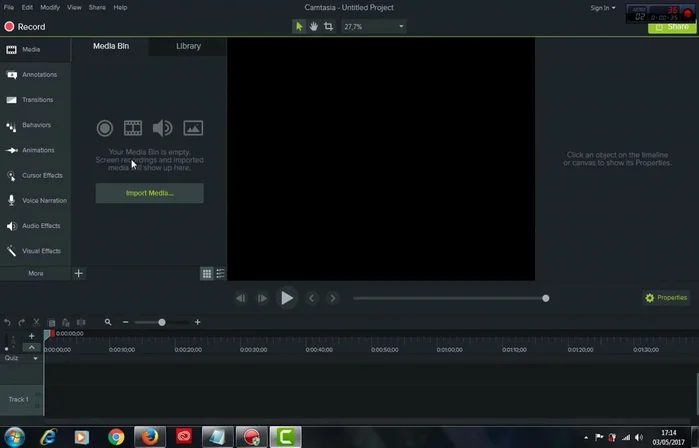The image size is (699, 448).
Task: Switch to the Library tab
Action: click(188, 46)
